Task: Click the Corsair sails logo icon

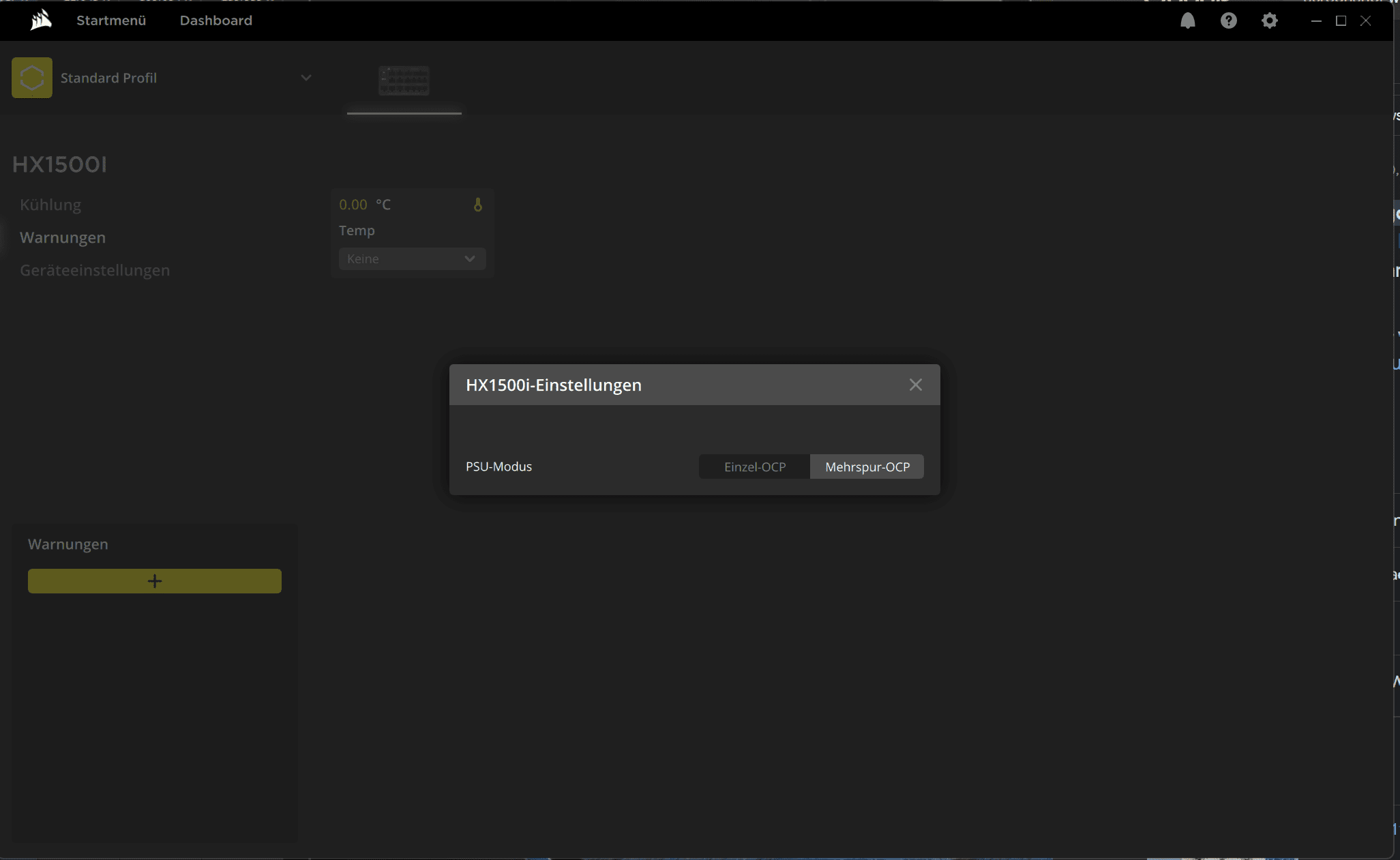Action: [x=41, y=20]
